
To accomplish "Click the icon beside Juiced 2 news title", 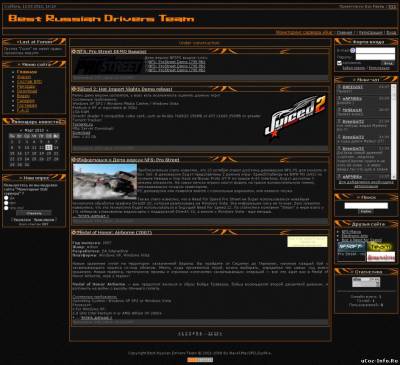I will click(x=74, y=89).
